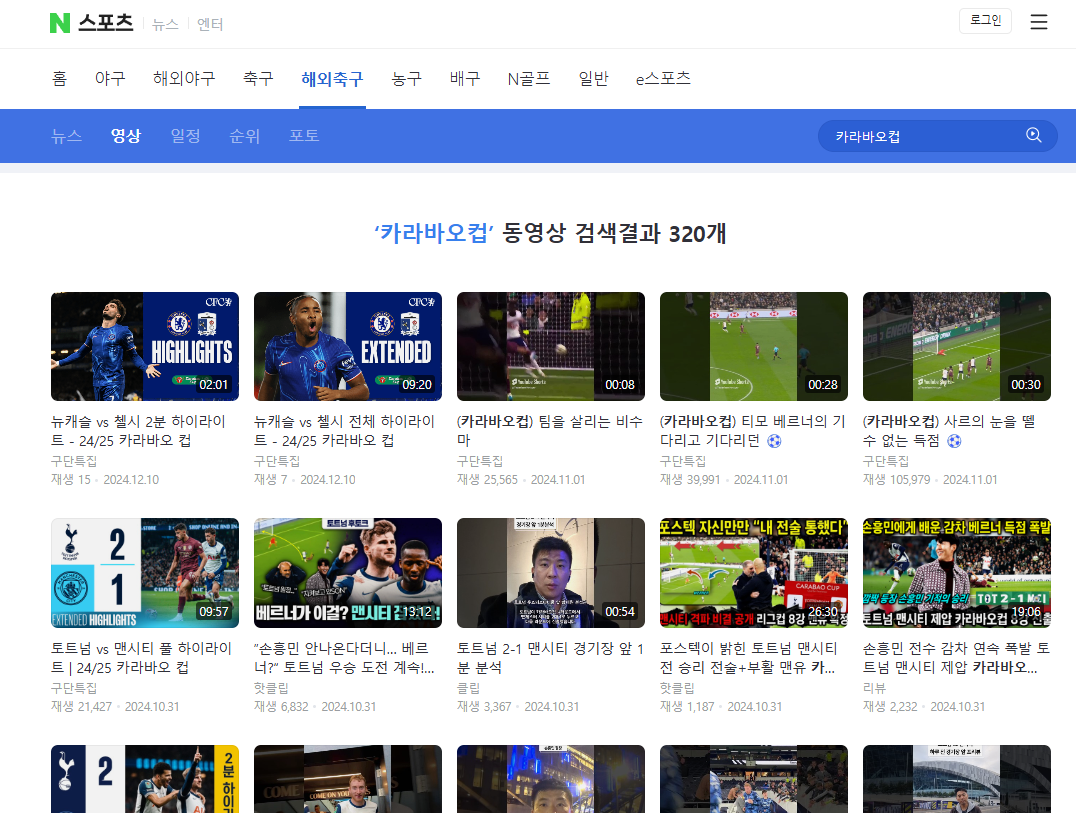Play the 00:08 video thumbnail
The width and height of the screenshot is (1076, 813).
point(551,346)
